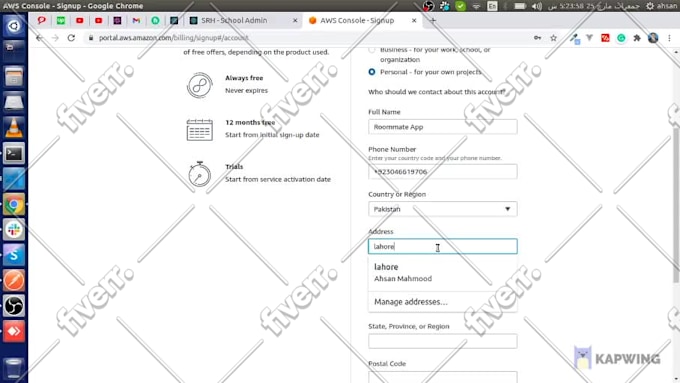The width and height of the screenshot is (680, 383).
Task: Open Slack from the dock
Action: coord(14,230)
